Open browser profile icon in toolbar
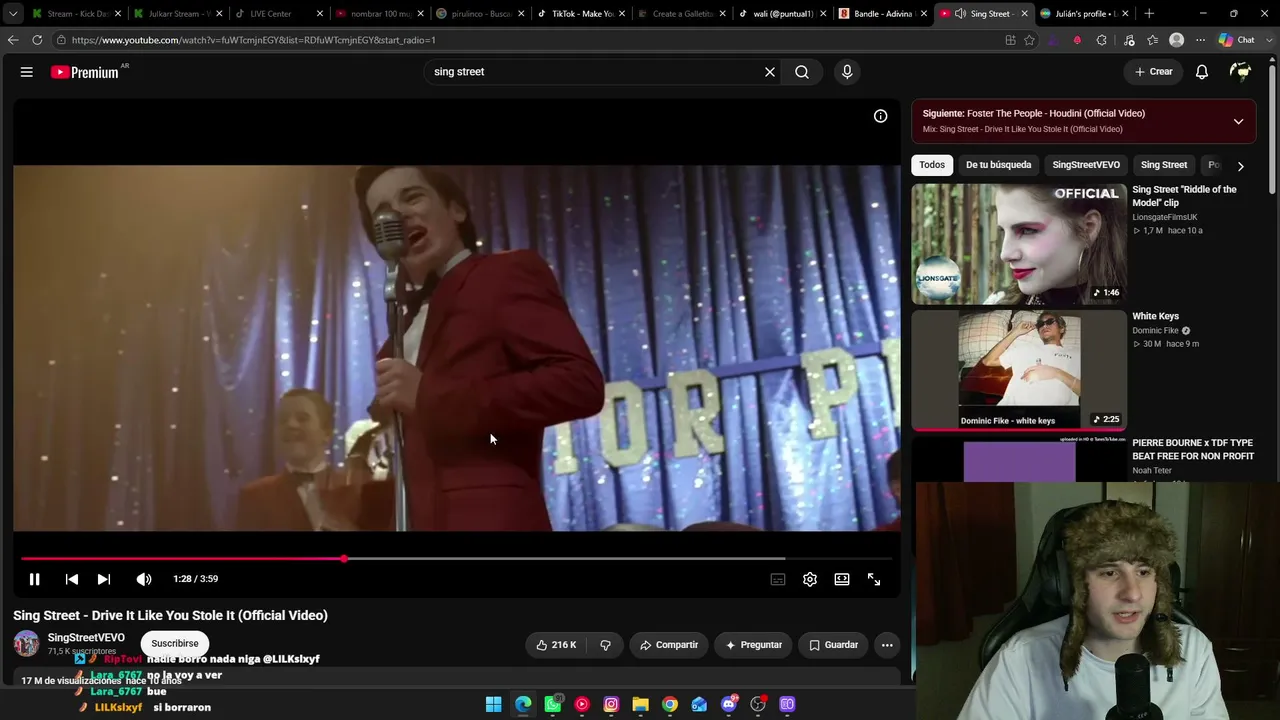Viewport: 1280px width, 720px height. tap(1177, 40)
